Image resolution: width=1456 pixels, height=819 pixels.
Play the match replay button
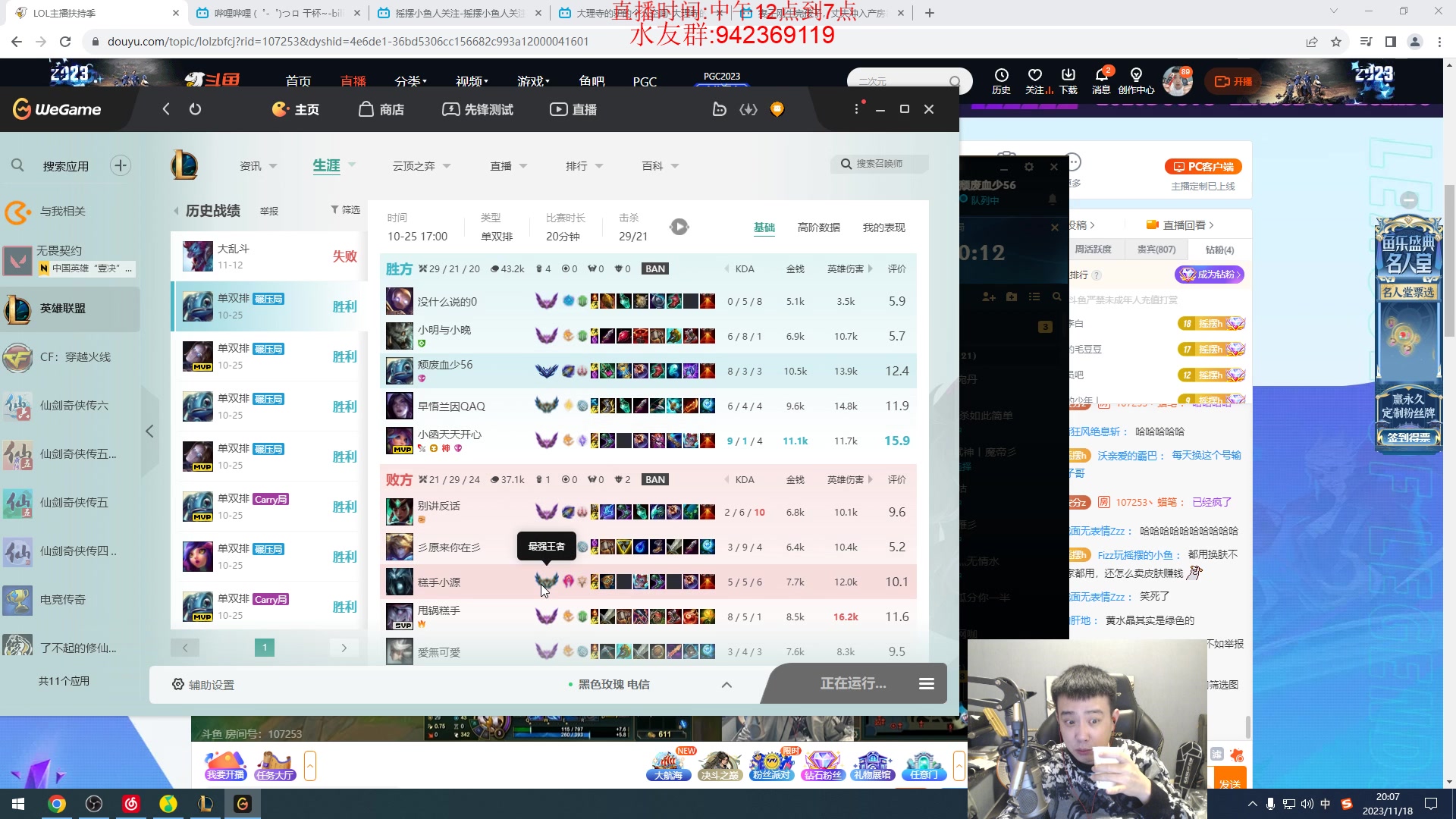[x=679, y=227]
